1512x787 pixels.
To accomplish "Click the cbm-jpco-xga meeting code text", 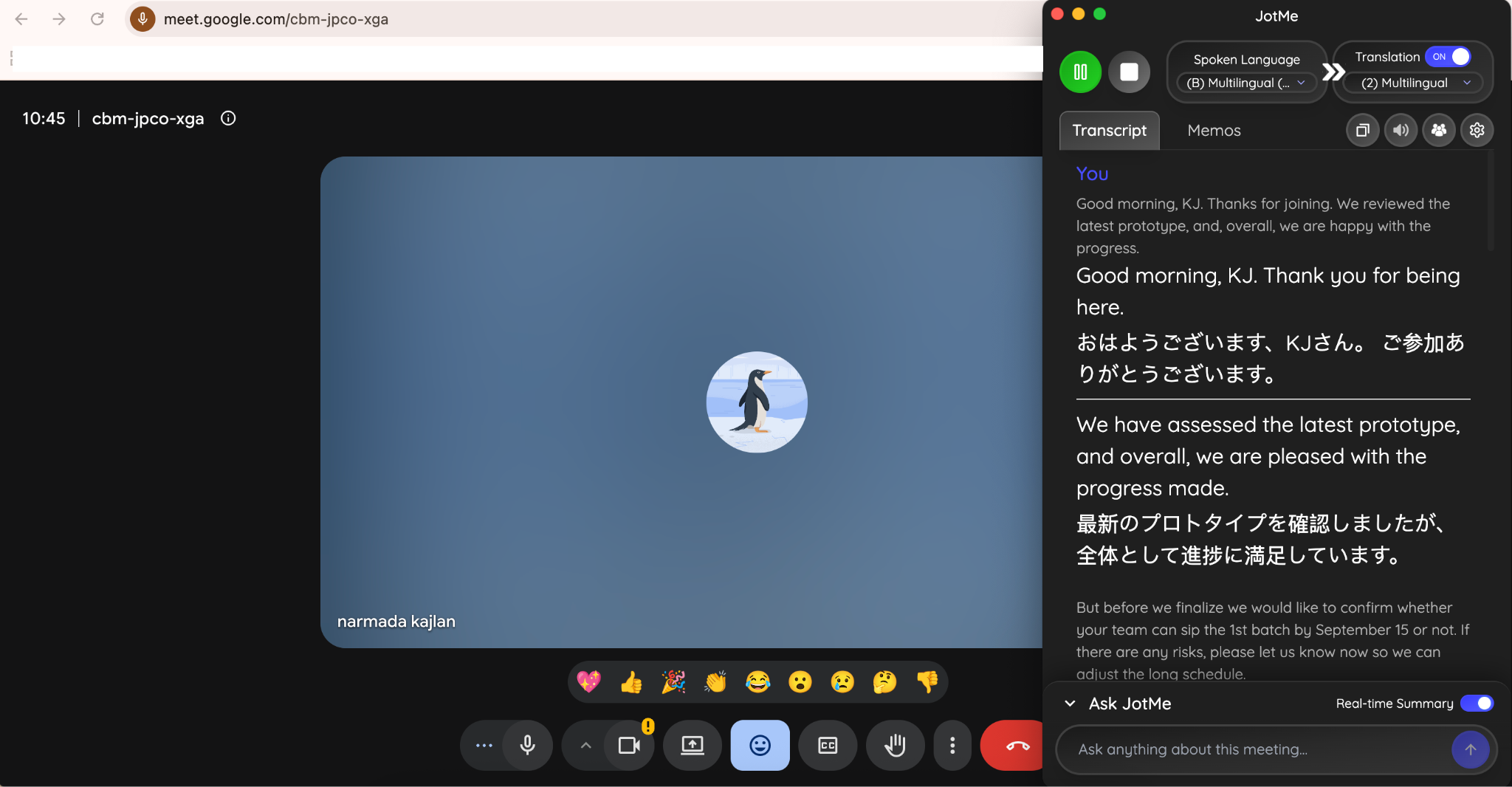I will click(148, 118).
